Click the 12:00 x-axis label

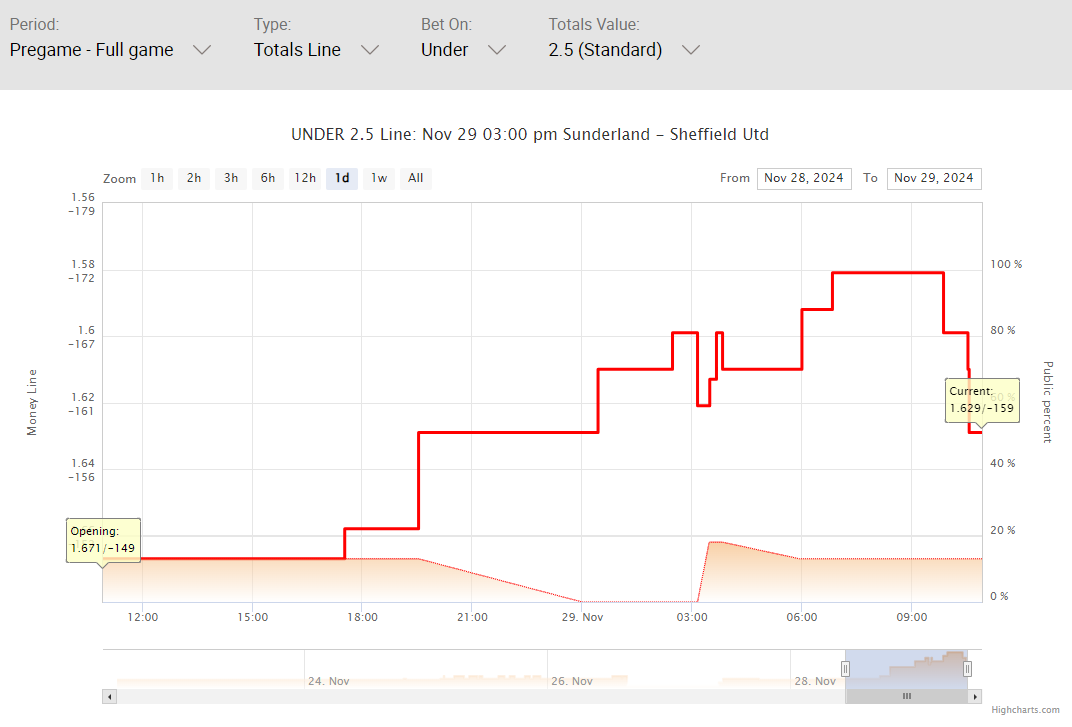point(142,618)
